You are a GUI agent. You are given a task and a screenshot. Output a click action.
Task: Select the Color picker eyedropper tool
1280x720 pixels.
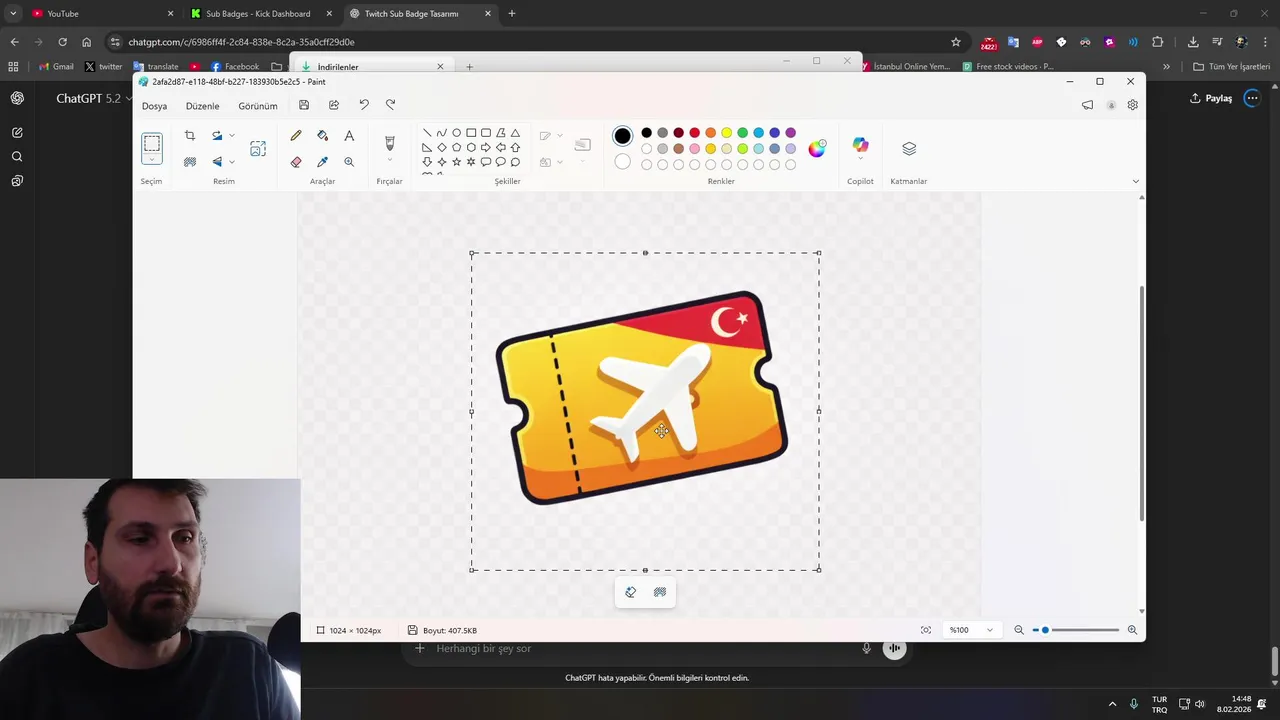[x=322, y=161]
